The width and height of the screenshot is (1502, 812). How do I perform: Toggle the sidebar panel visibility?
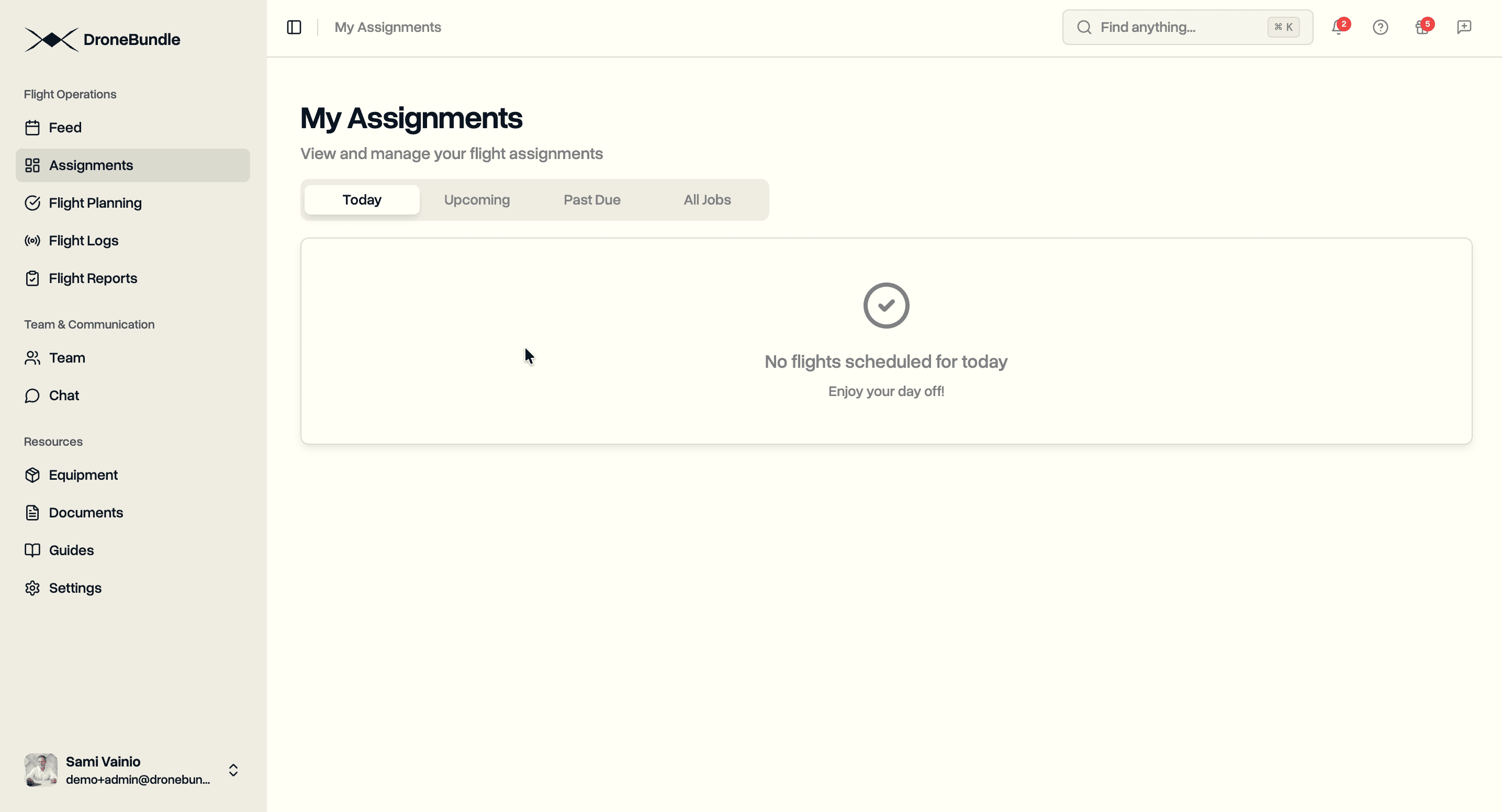(294, 27)
